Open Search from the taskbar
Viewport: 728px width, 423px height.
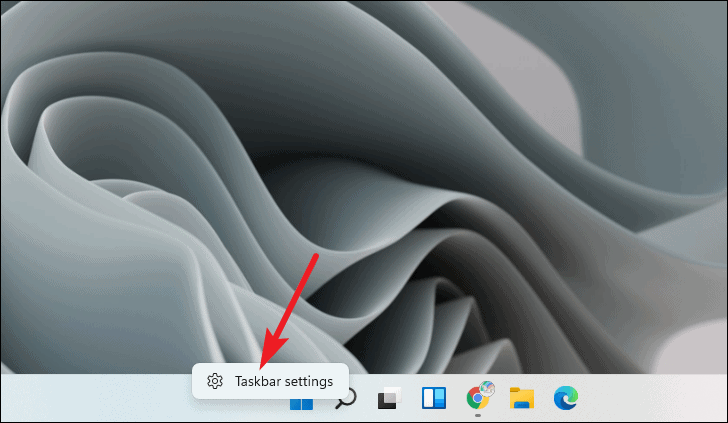click(346, 398)
